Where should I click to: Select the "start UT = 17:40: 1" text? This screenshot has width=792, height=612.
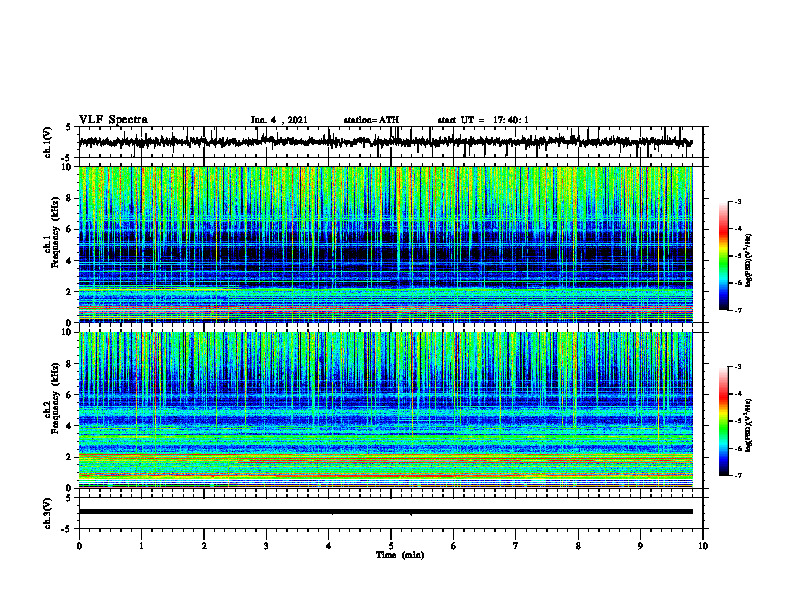click(483, 120)
